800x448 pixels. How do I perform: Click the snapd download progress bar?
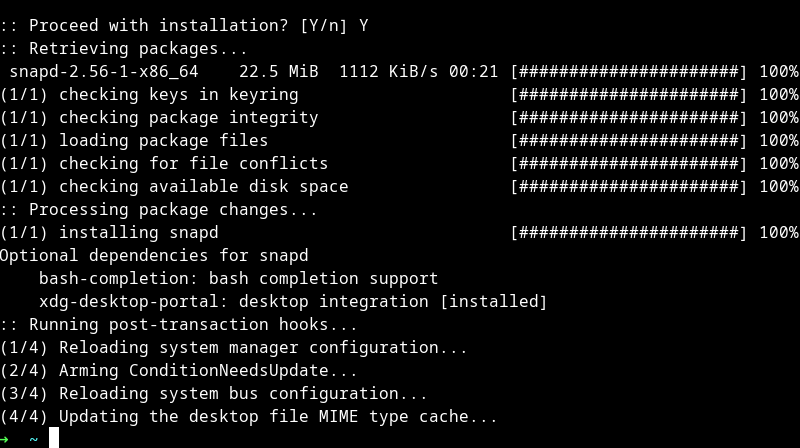click(628, 72)
